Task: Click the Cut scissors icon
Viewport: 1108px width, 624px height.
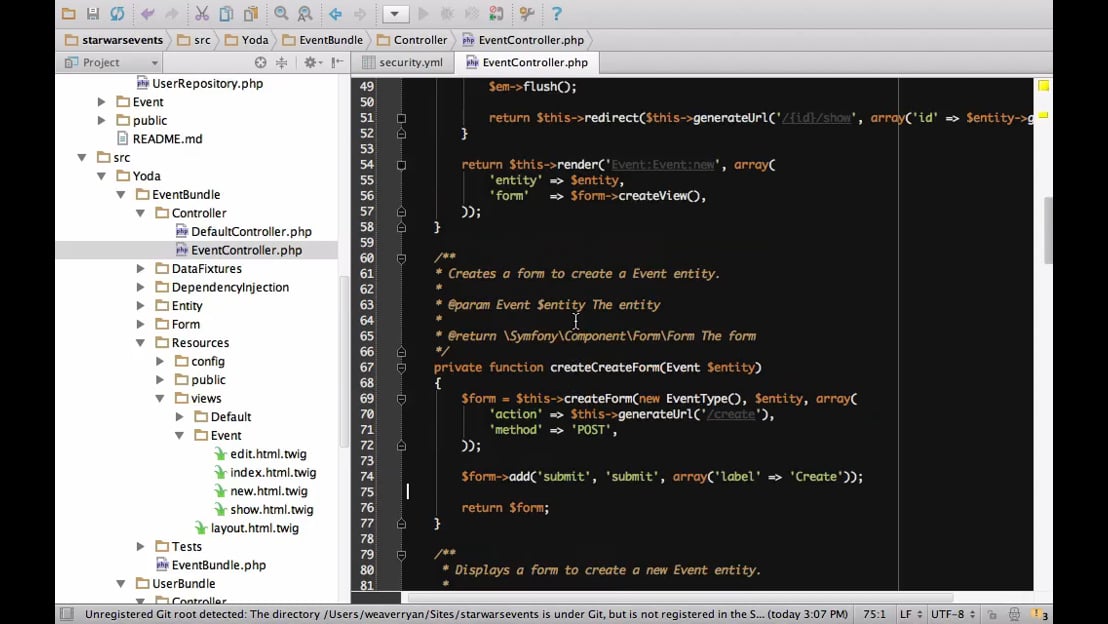Action: (x=202, y=13)
